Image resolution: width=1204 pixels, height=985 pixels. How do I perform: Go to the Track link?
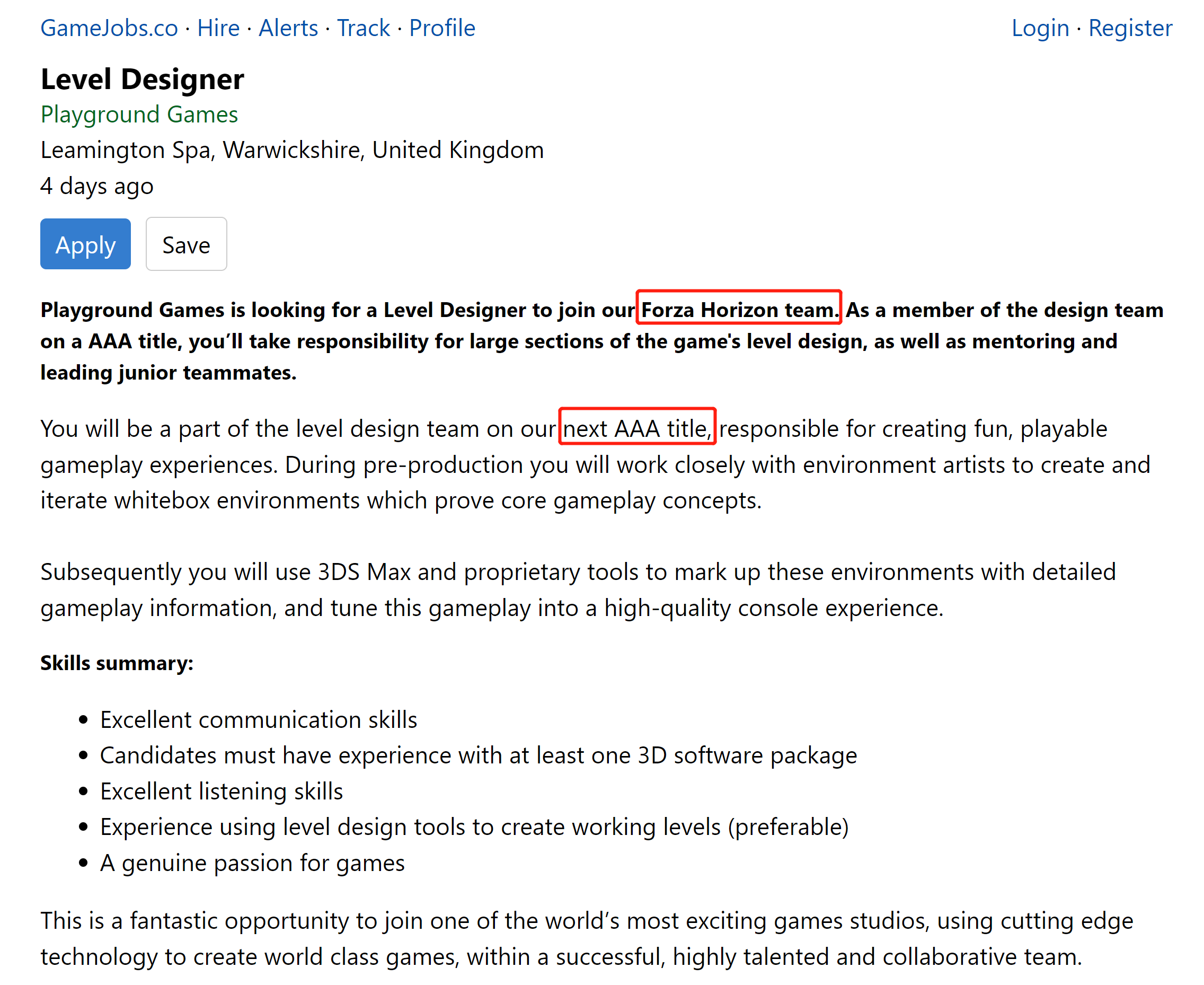click(364, 28)
